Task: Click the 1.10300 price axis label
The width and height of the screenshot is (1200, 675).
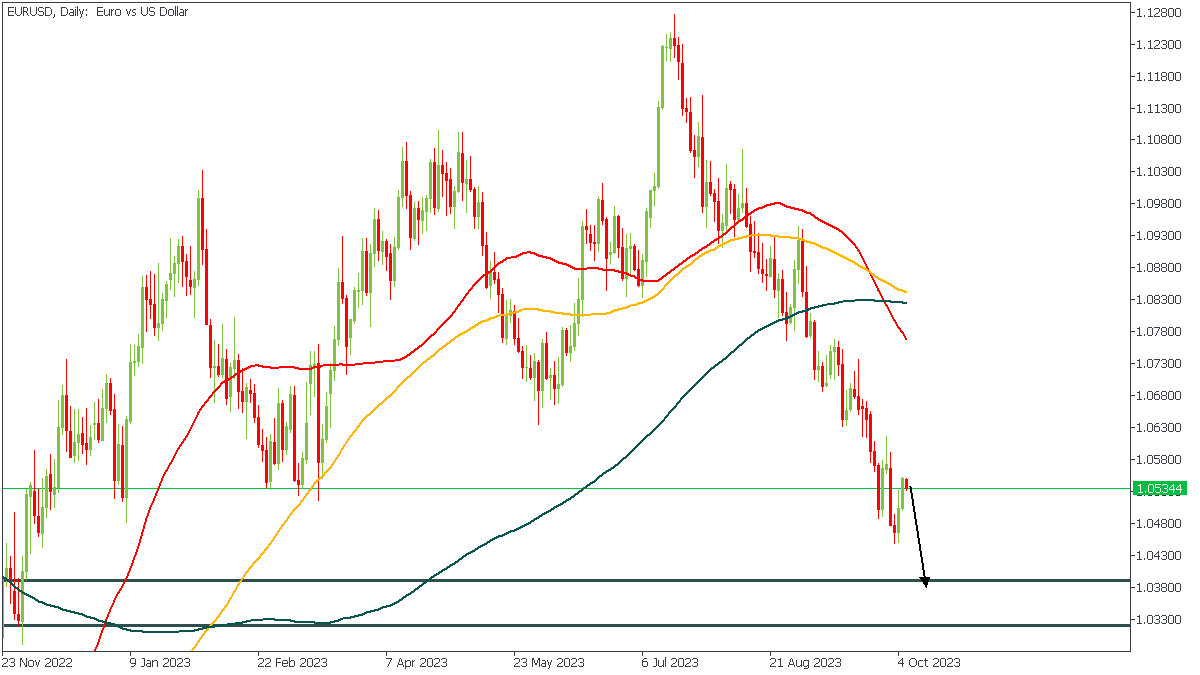Action: (1160, 172)
